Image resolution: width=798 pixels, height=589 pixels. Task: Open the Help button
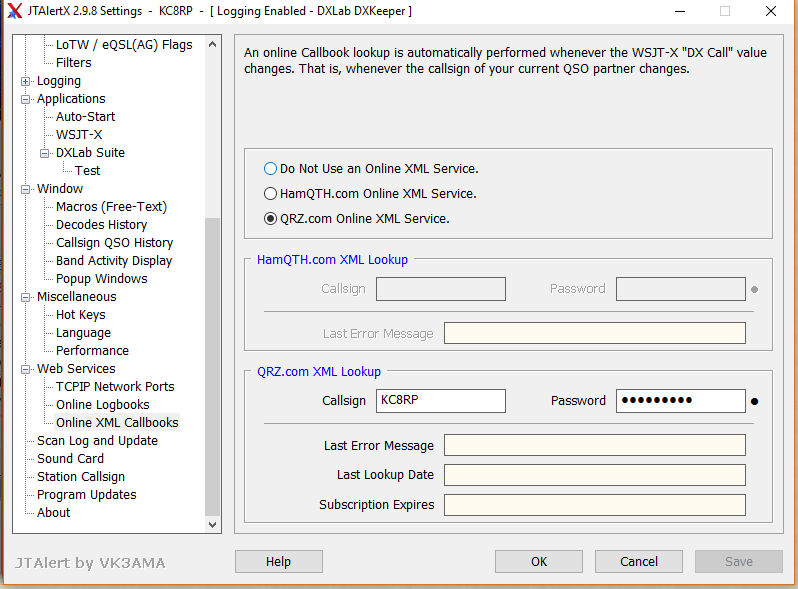click(x=278, y=562)
